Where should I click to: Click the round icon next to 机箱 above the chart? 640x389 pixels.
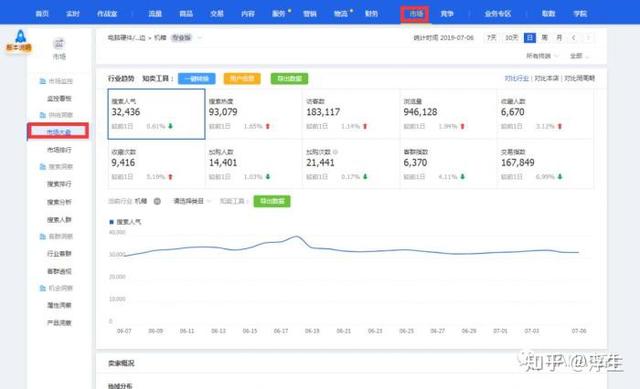point(157,201)
